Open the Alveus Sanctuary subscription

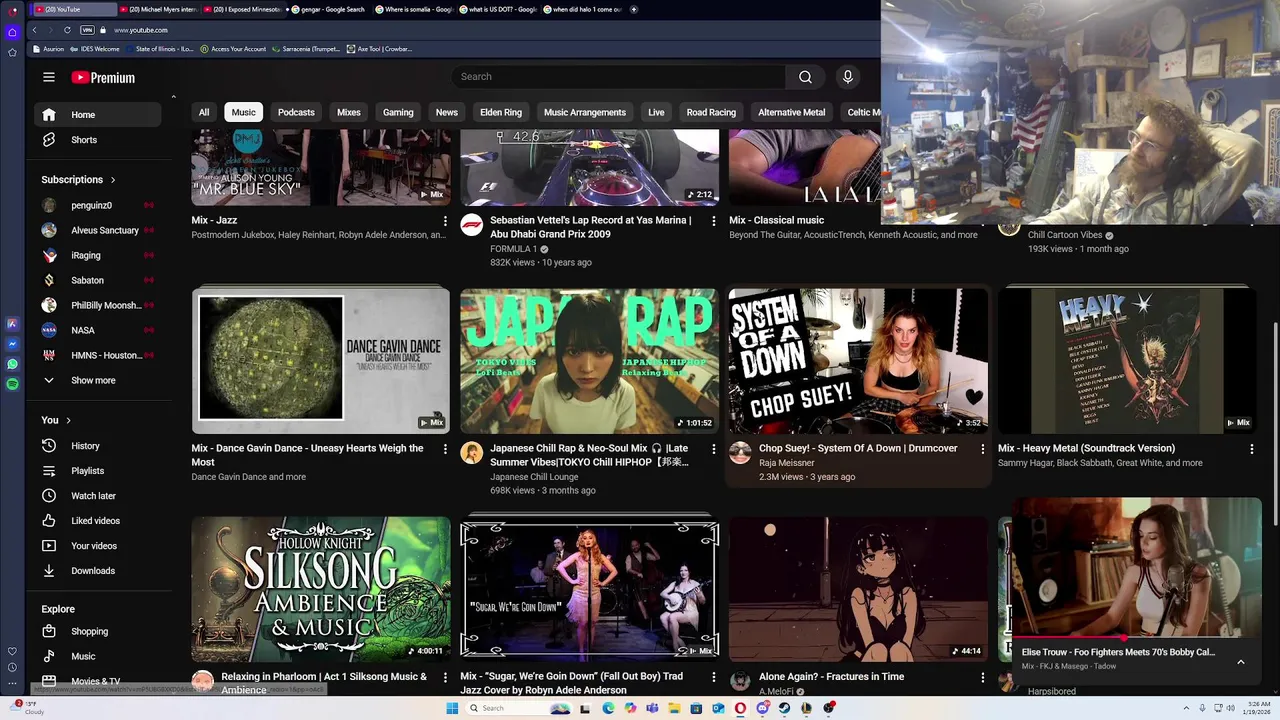[97, 231]
